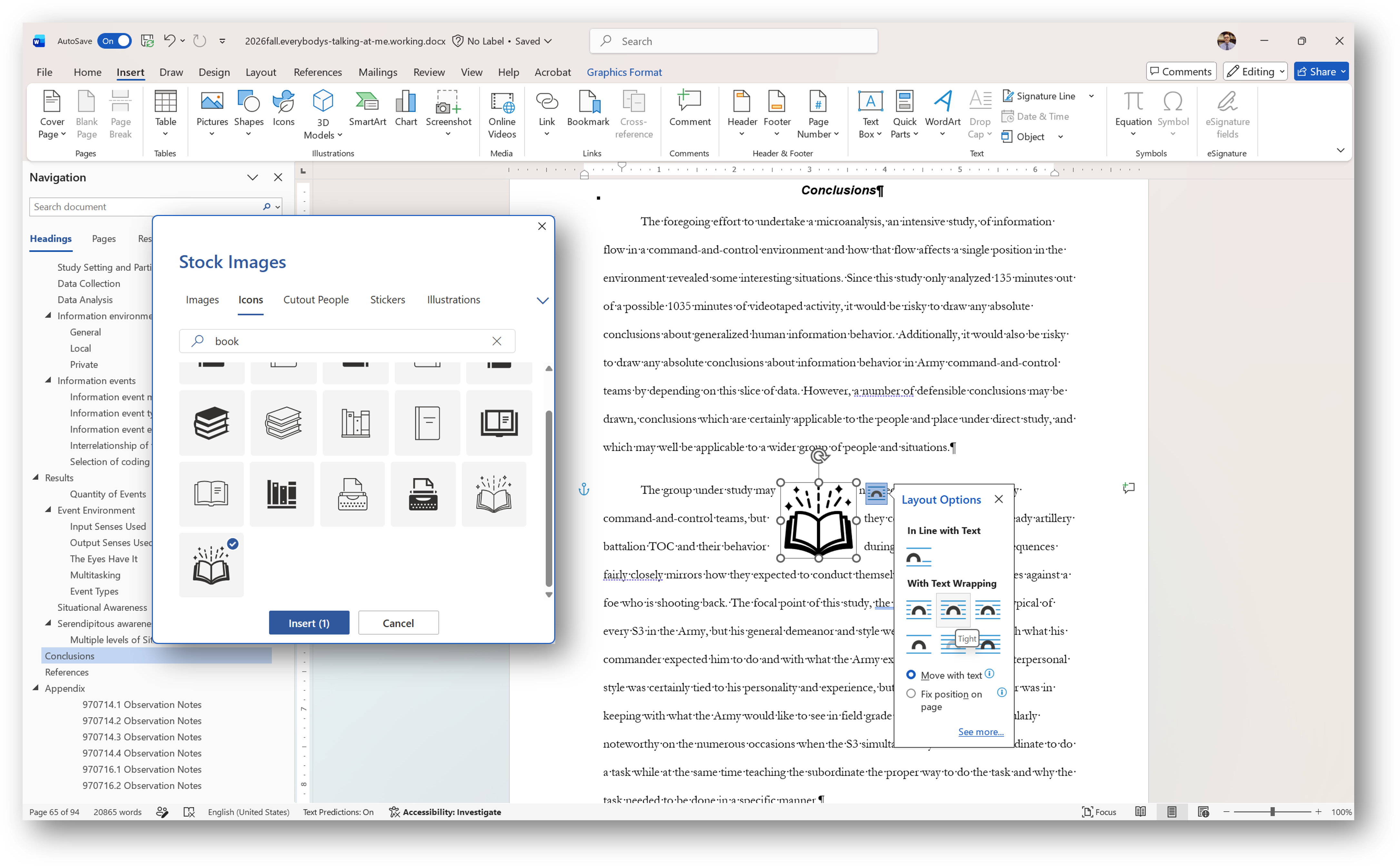Open the Screenshot tool
The image size is (1400, 866).
point(448,114)
